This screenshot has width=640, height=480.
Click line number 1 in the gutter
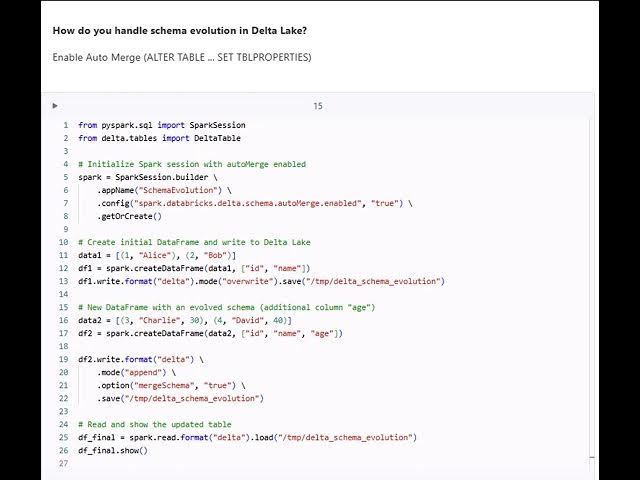66,125
